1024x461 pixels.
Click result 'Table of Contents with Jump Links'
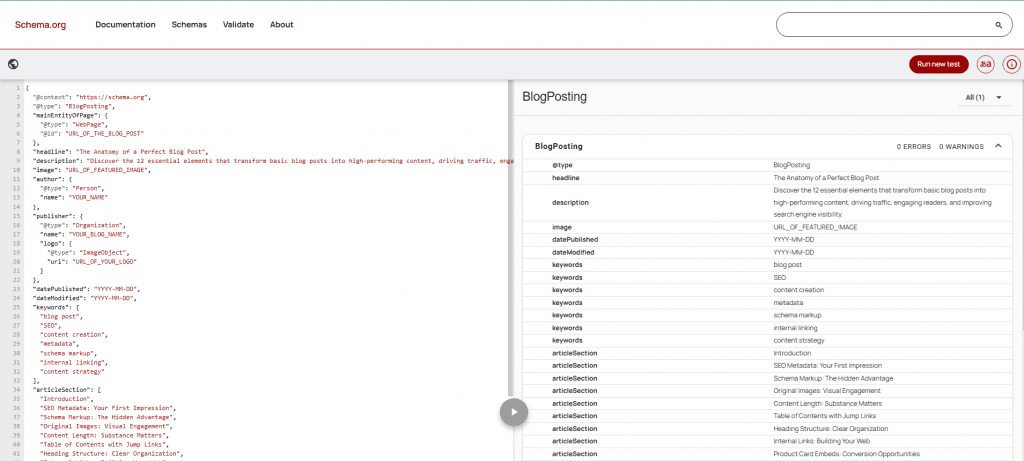click(x=825, y=416)
